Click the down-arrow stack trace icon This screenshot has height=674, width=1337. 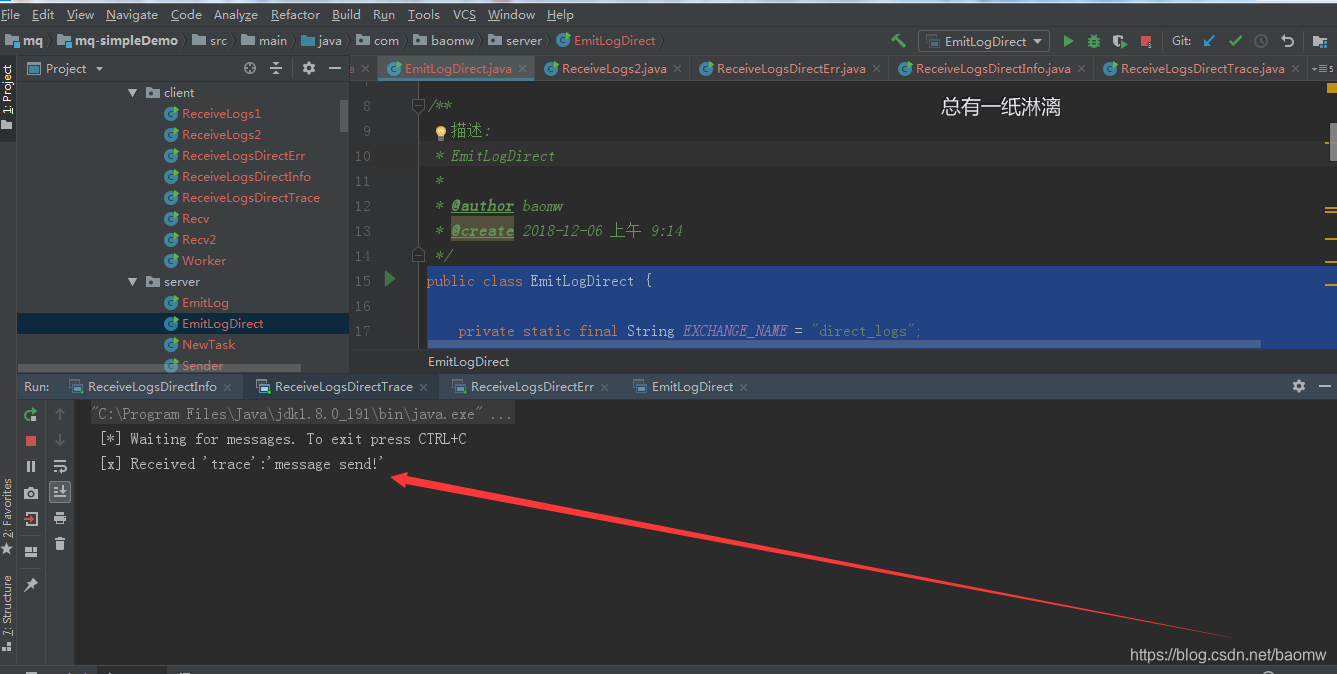click(60, 440)
